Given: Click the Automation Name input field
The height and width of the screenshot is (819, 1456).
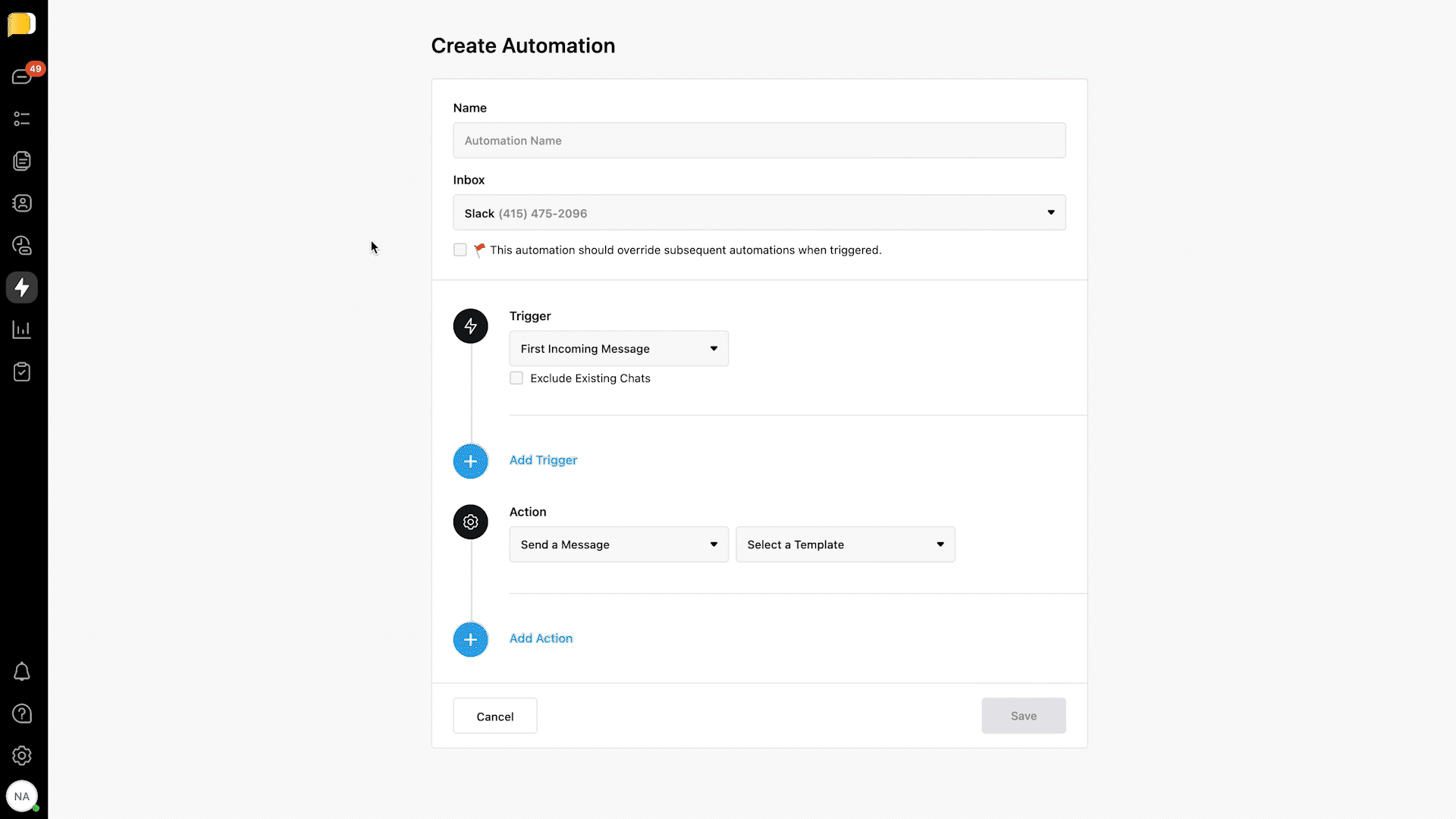Looking at the screenshot, I should click(x=758, y=140).
